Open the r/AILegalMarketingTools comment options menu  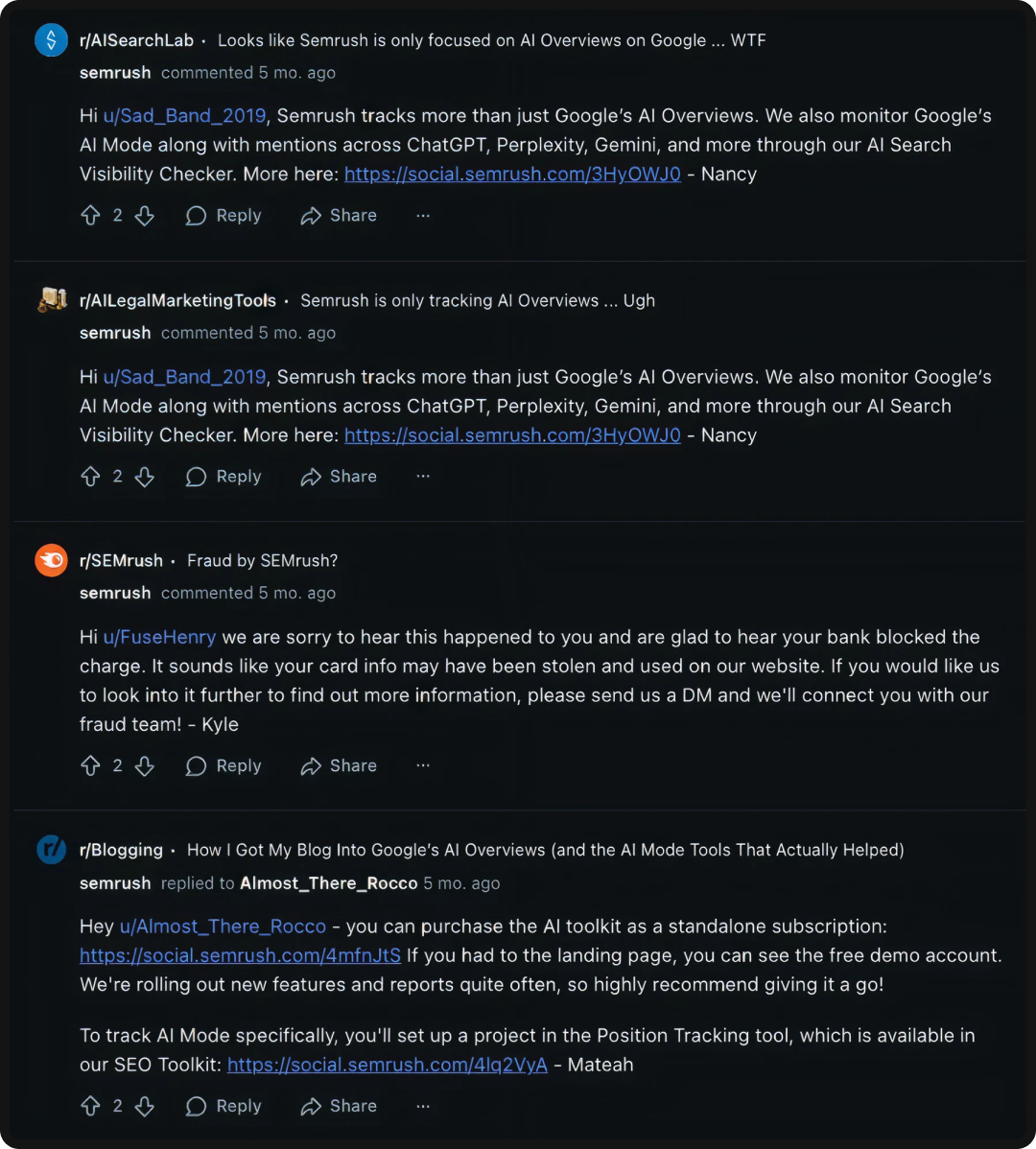point(423,477)
